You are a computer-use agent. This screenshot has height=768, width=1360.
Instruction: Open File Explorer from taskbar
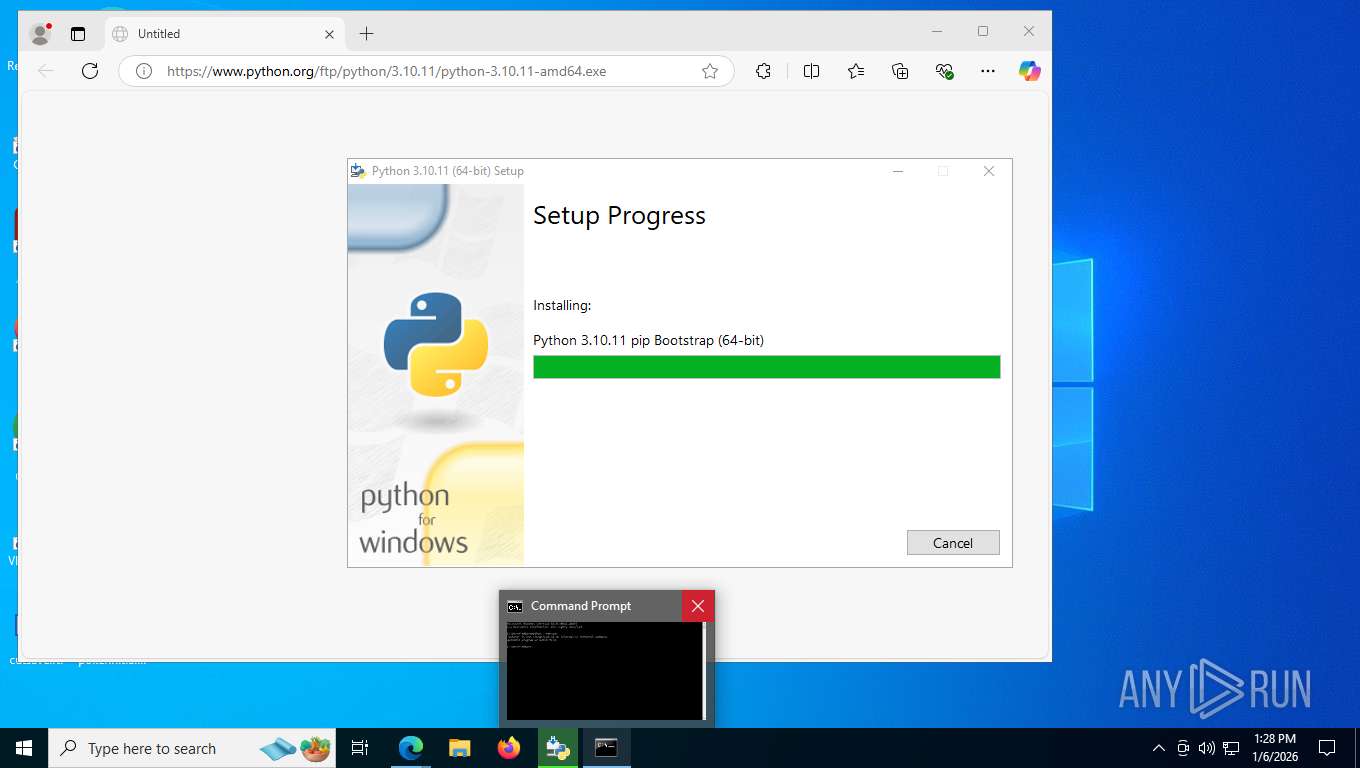(x=459, y=748)
